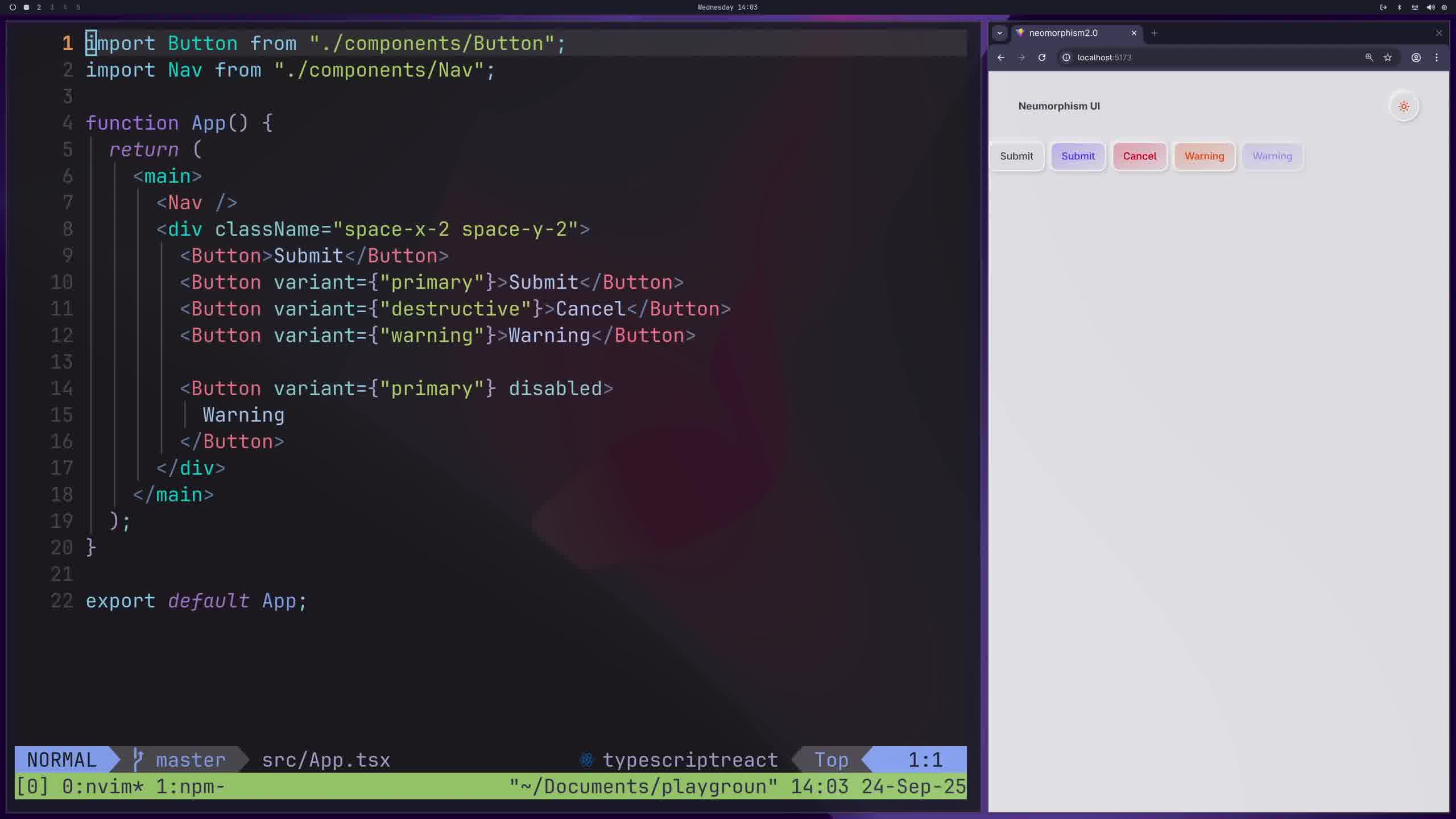This screenshot has width=1456, height=819.
Task: Open the site information icon
Action: click(x=1066, y=57)
